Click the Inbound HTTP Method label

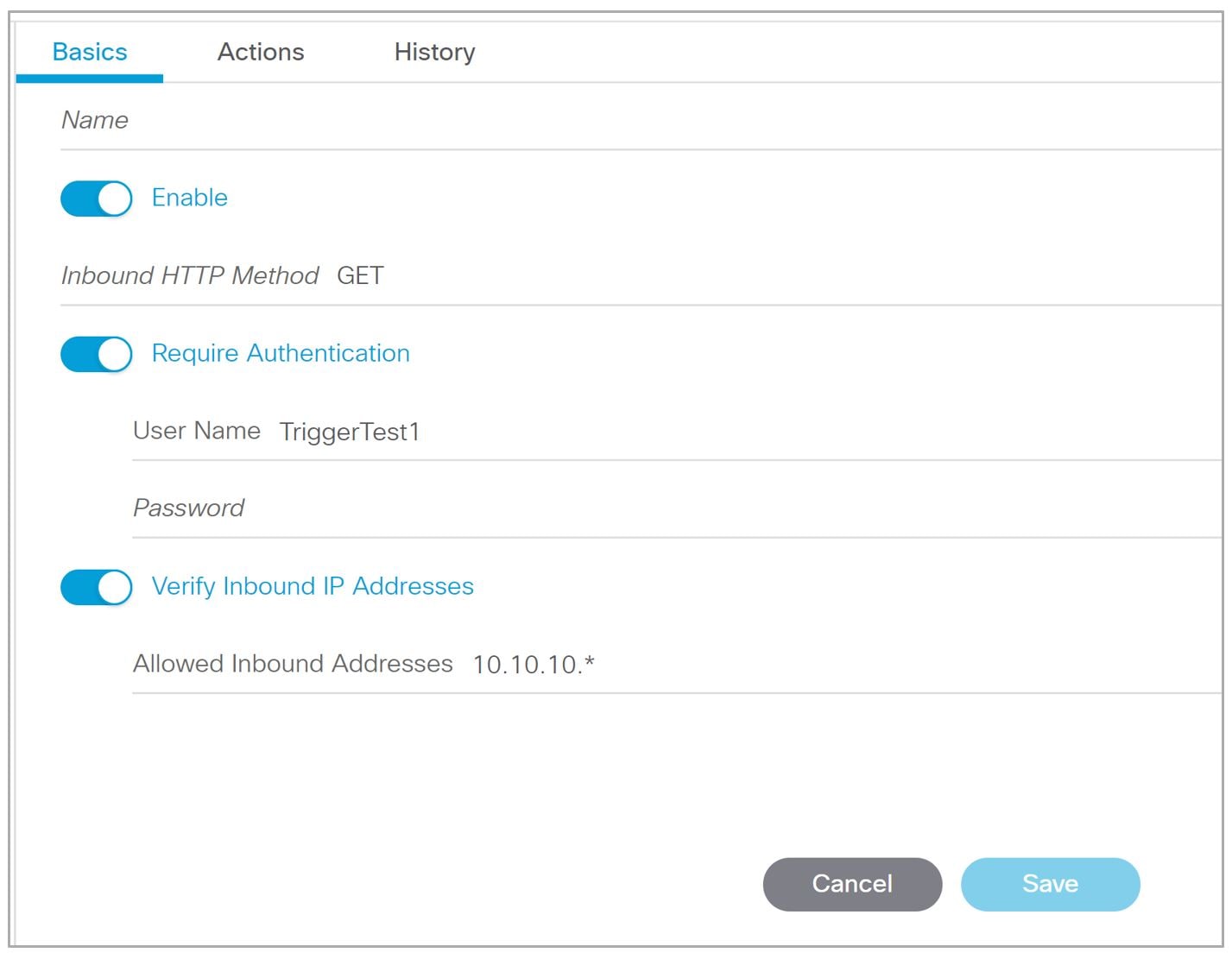190,275
